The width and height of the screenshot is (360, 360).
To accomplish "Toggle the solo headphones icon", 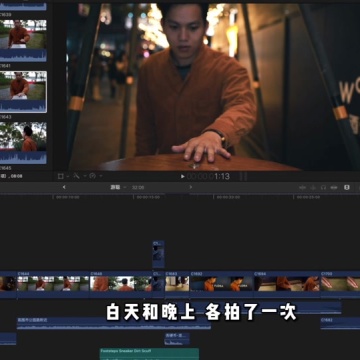I will pos(323,188).
